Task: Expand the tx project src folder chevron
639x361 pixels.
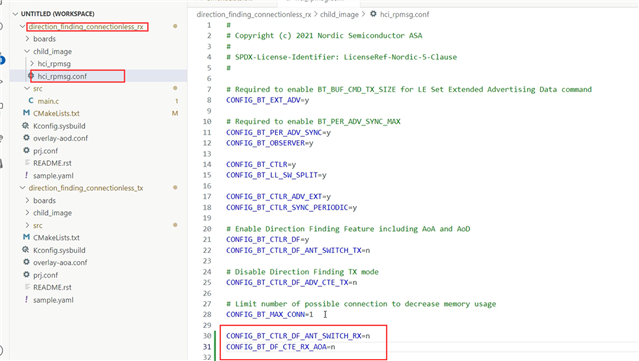Action: tap(27, 225)
